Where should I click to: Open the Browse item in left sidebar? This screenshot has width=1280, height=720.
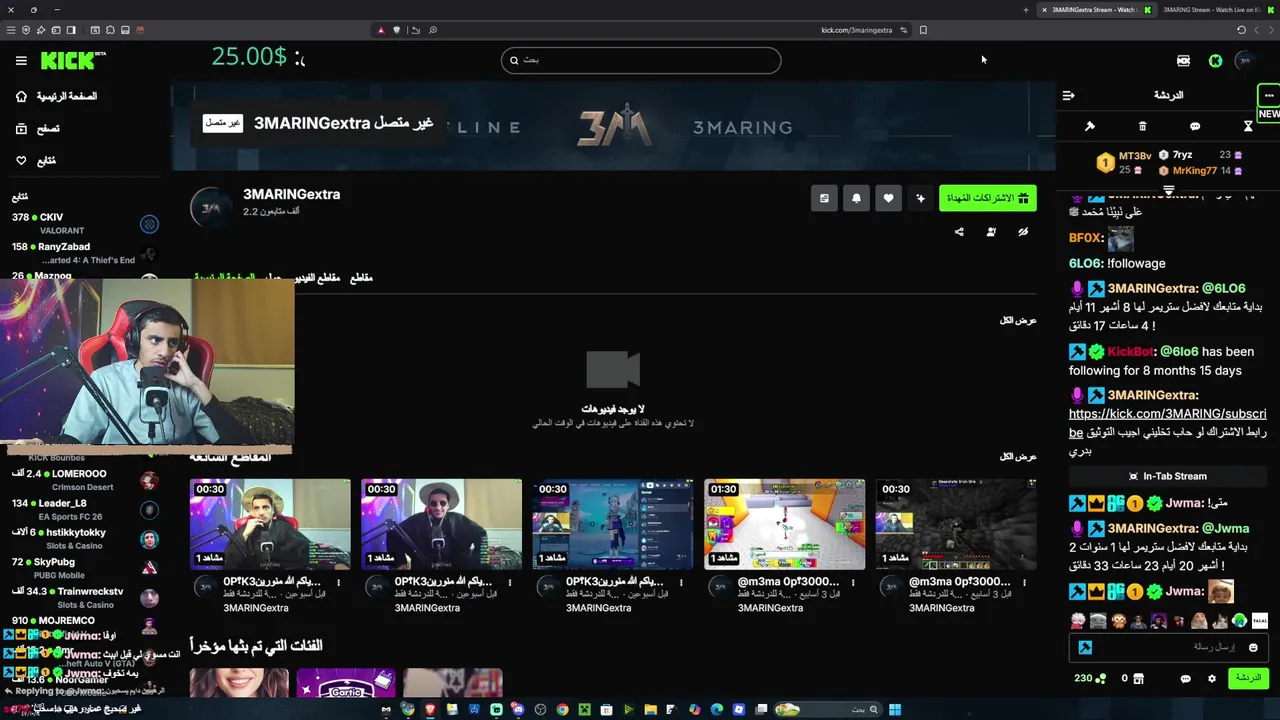[x=38, y=129]
